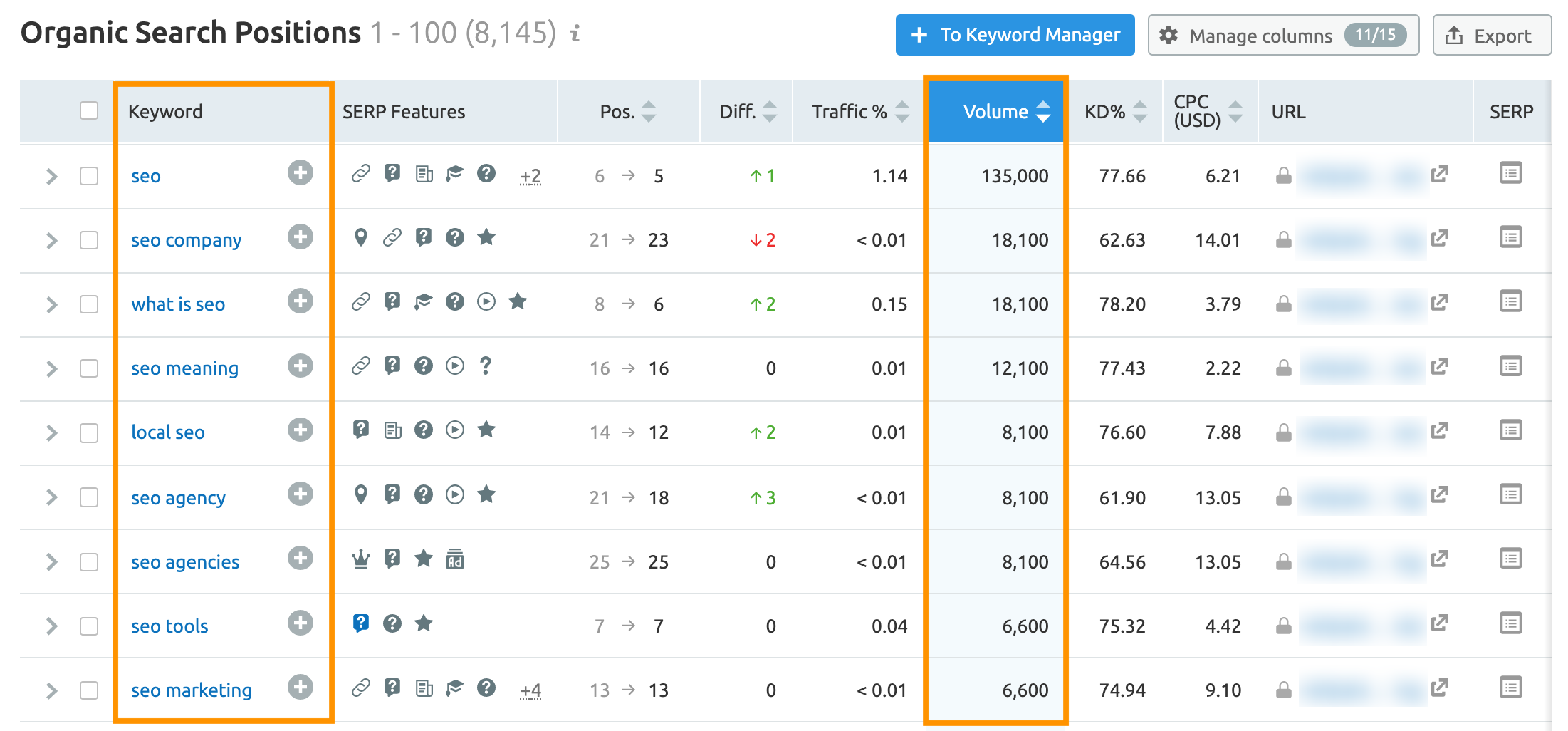This screenshot has height=731, width=1568.
Task: Click the lock icon in "seo company" URL column
Action: pos(1283,239)
